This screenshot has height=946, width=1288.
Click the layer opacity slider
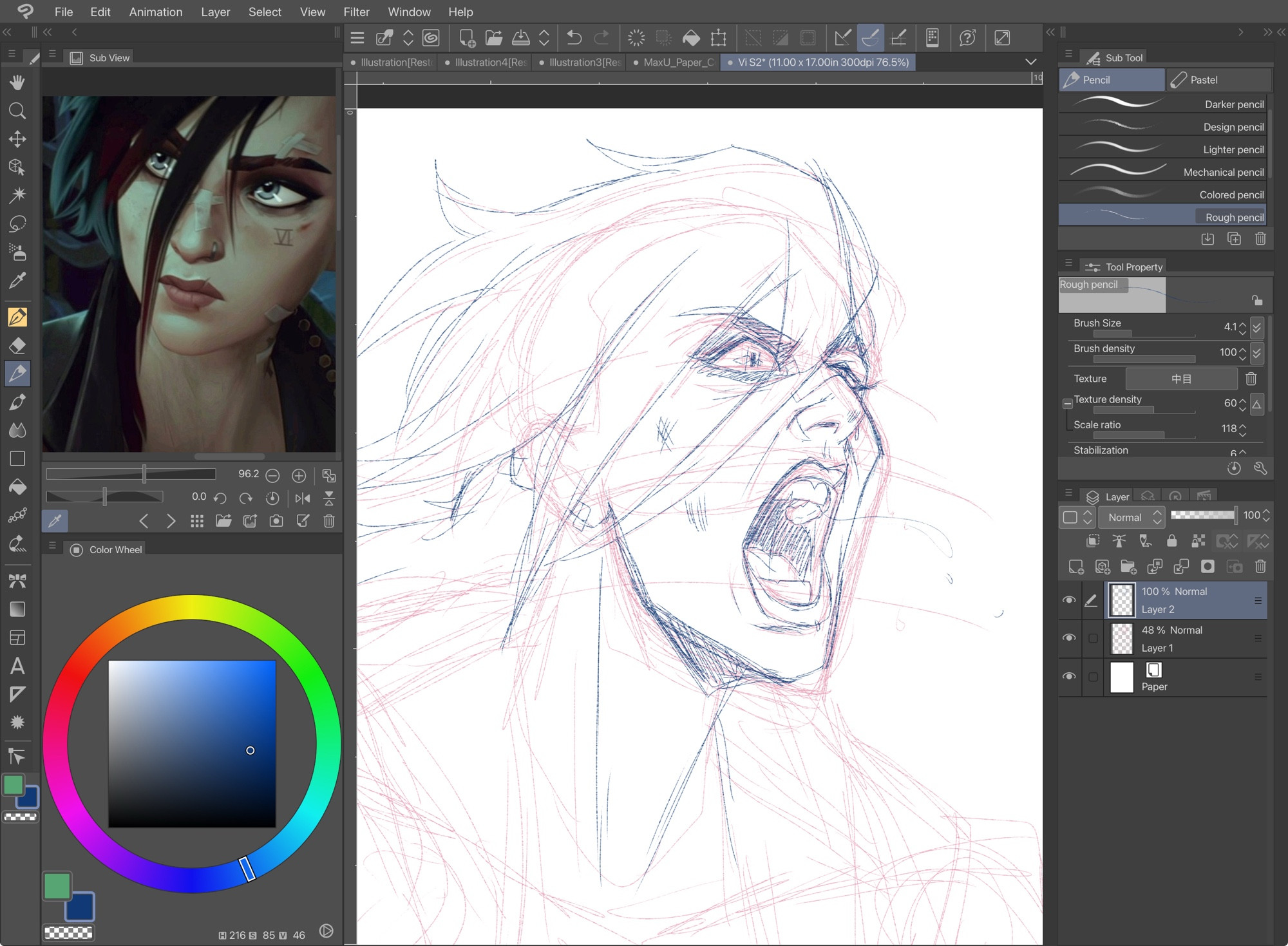point(1203,515)
